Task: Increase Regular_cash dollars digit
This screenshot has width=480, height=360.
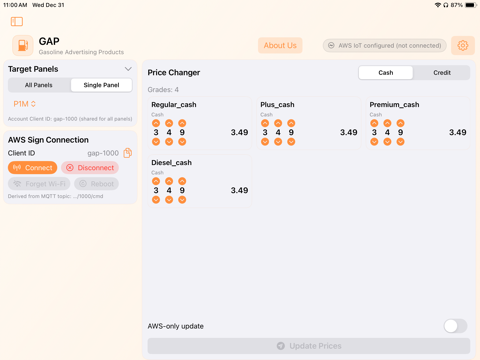Action: click(x=156, y=123)
